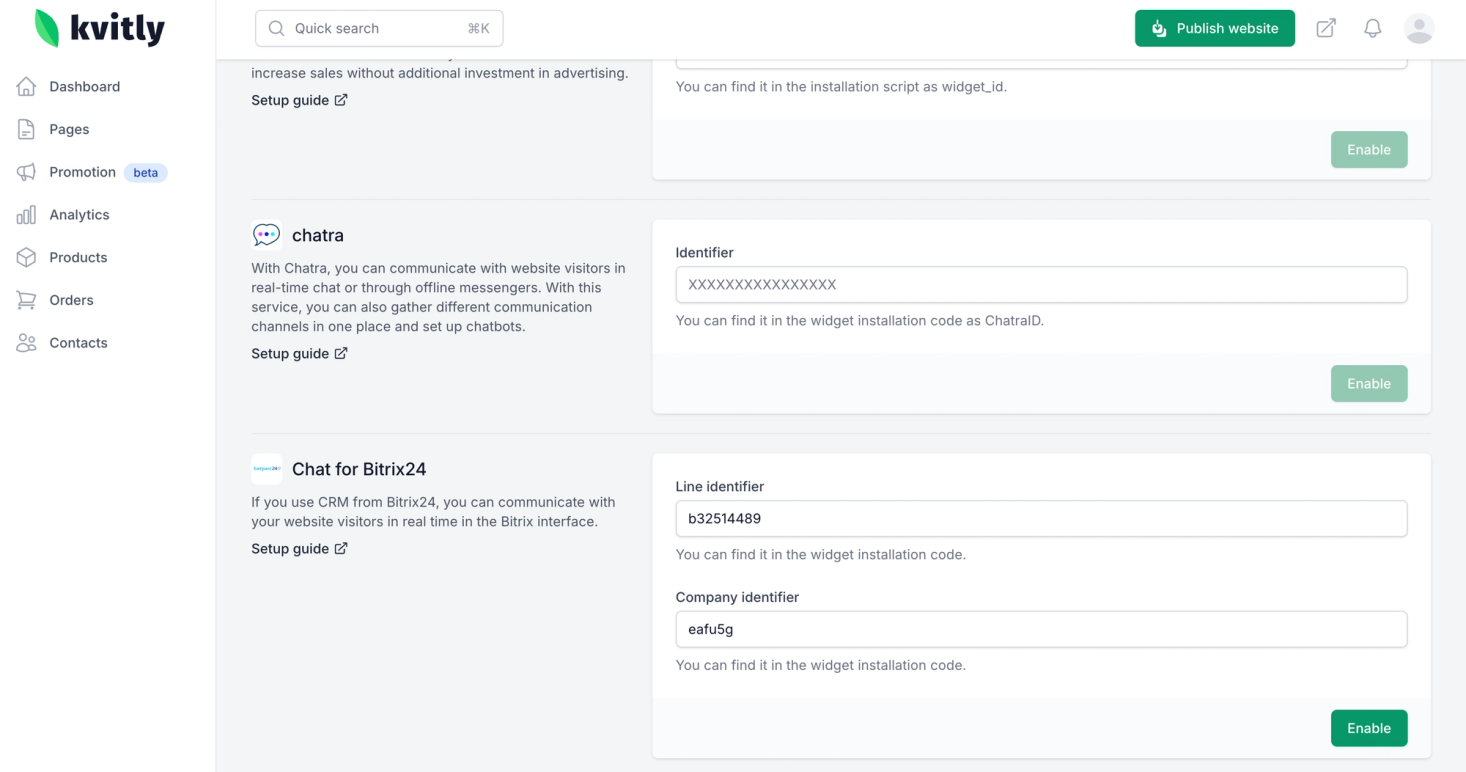Click the ⌘K shortcut hint
The width and height of the screenshot is (1466, 772).
(x=478, y=28)
